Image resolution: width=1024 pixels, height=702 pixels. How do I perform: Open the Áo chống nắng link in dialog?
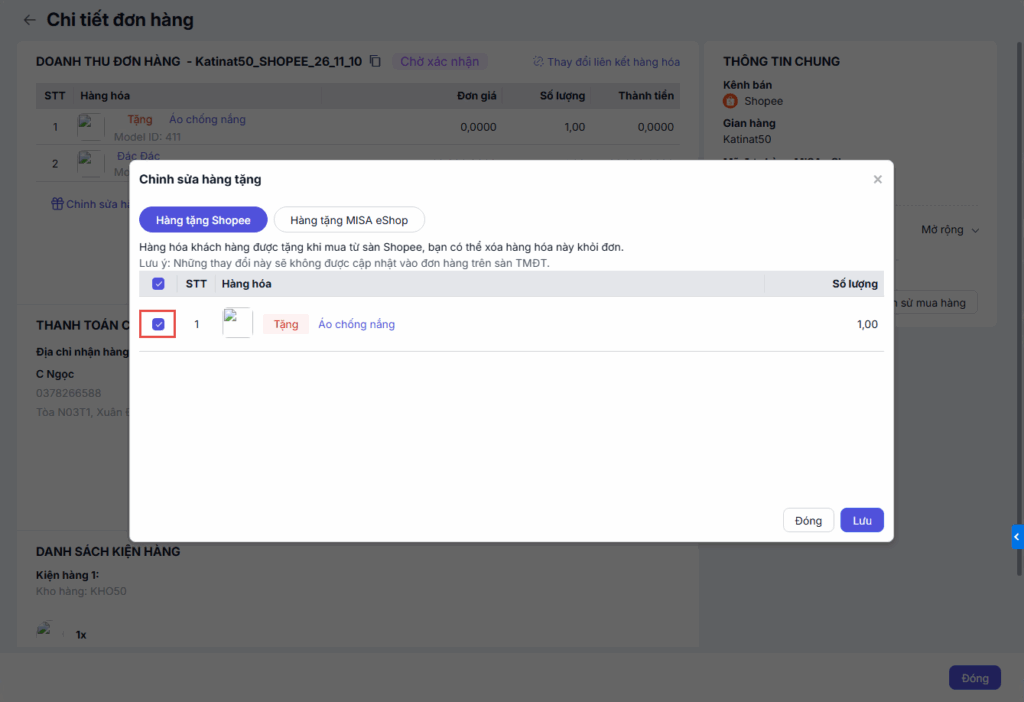coord(356,324)
